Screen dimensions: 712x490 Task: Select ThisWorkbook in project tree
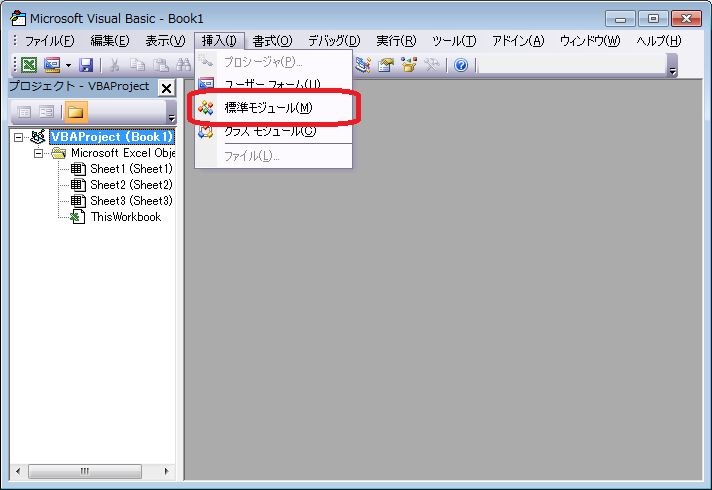[x=126, y=217]
